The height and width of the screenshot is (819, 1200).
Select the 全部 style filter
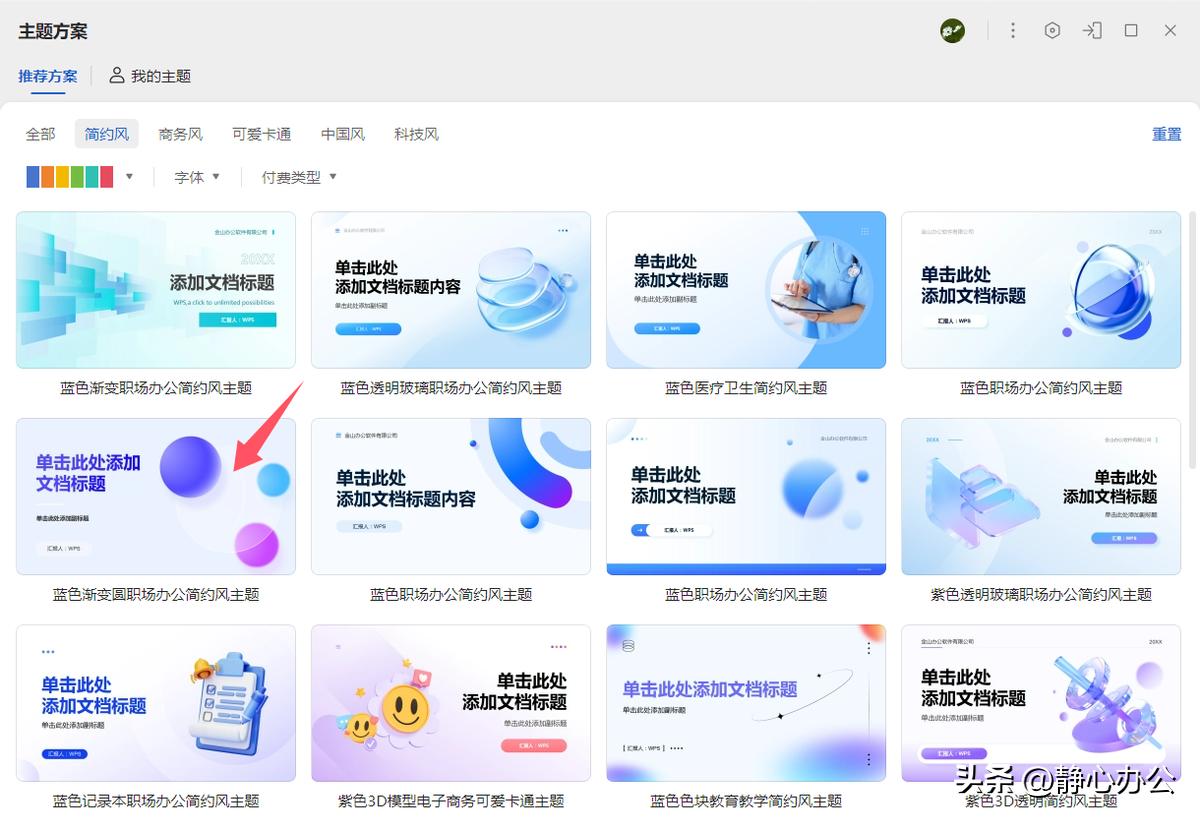41,134
